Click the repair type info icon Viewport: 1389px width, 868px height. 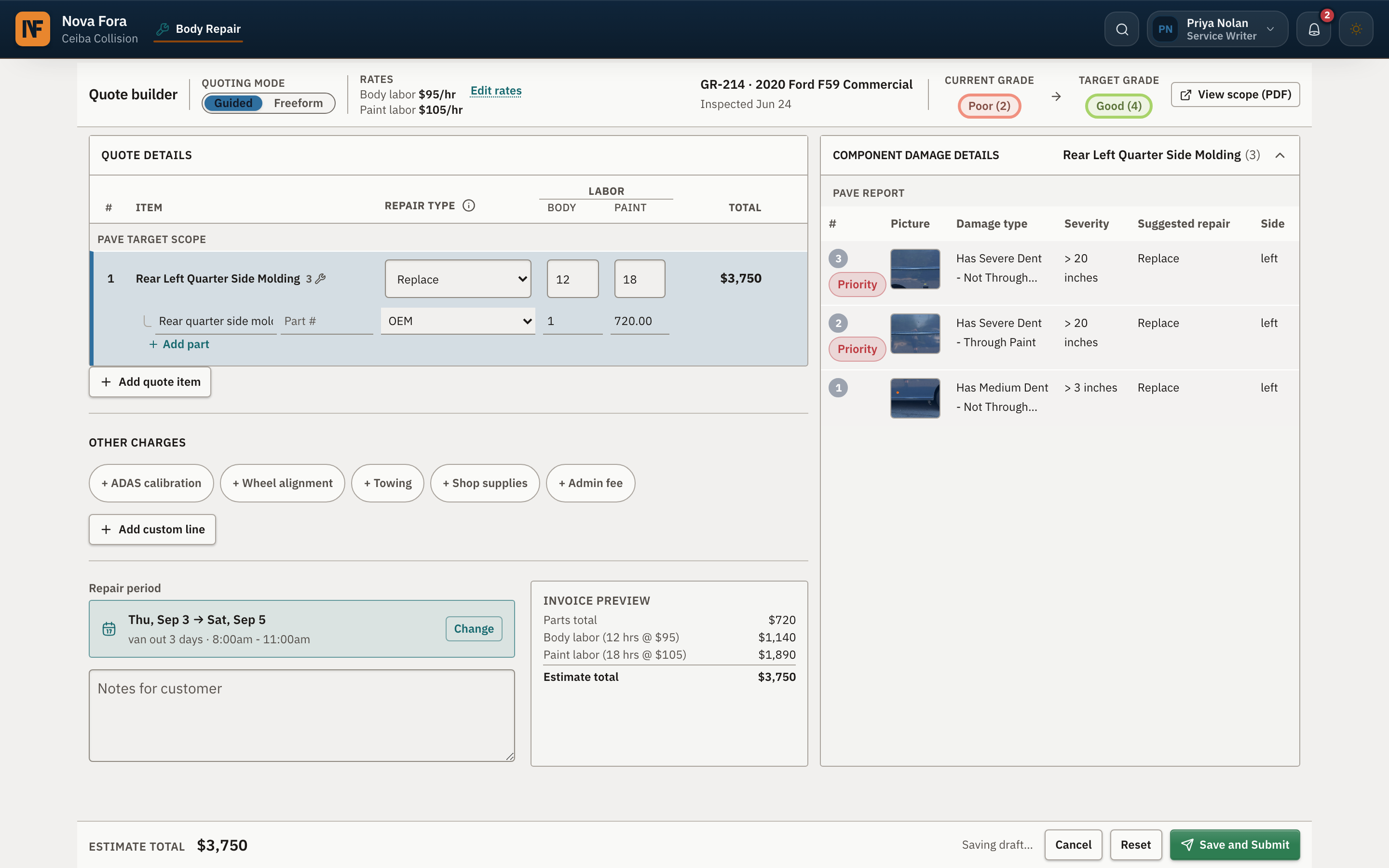click(x=468, y=205)
